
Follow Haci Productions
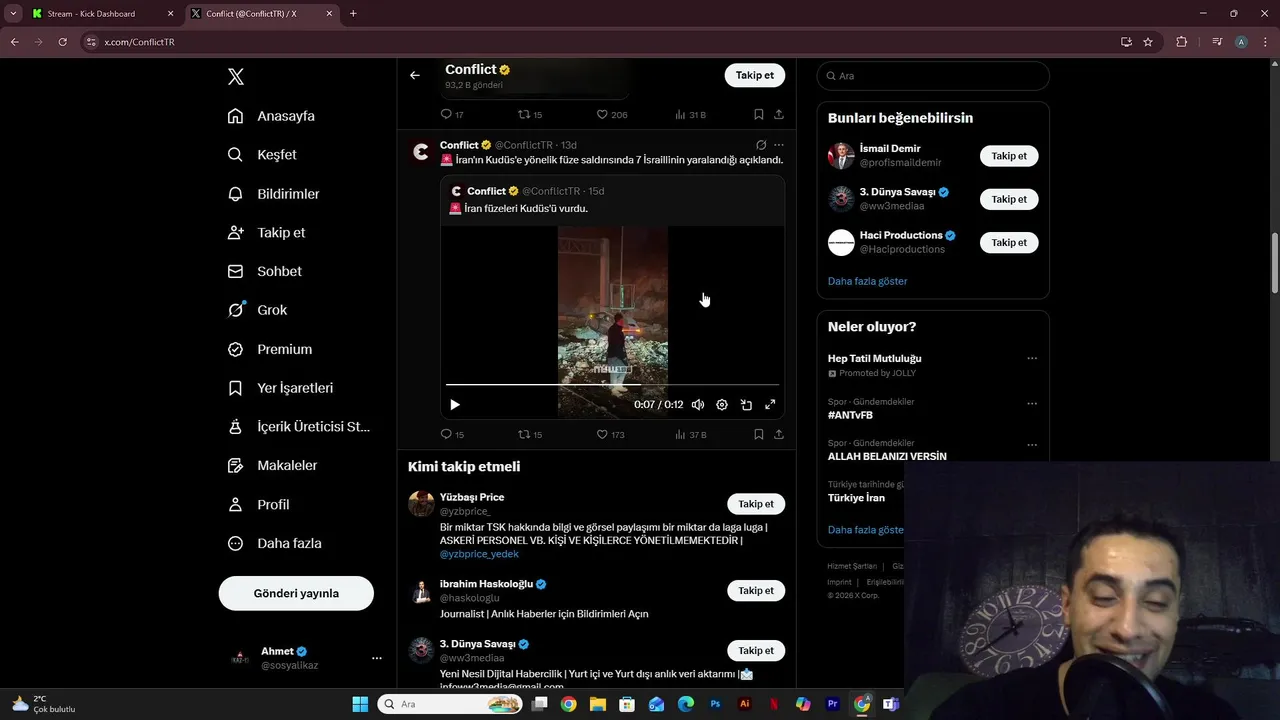click(1009, 242)
